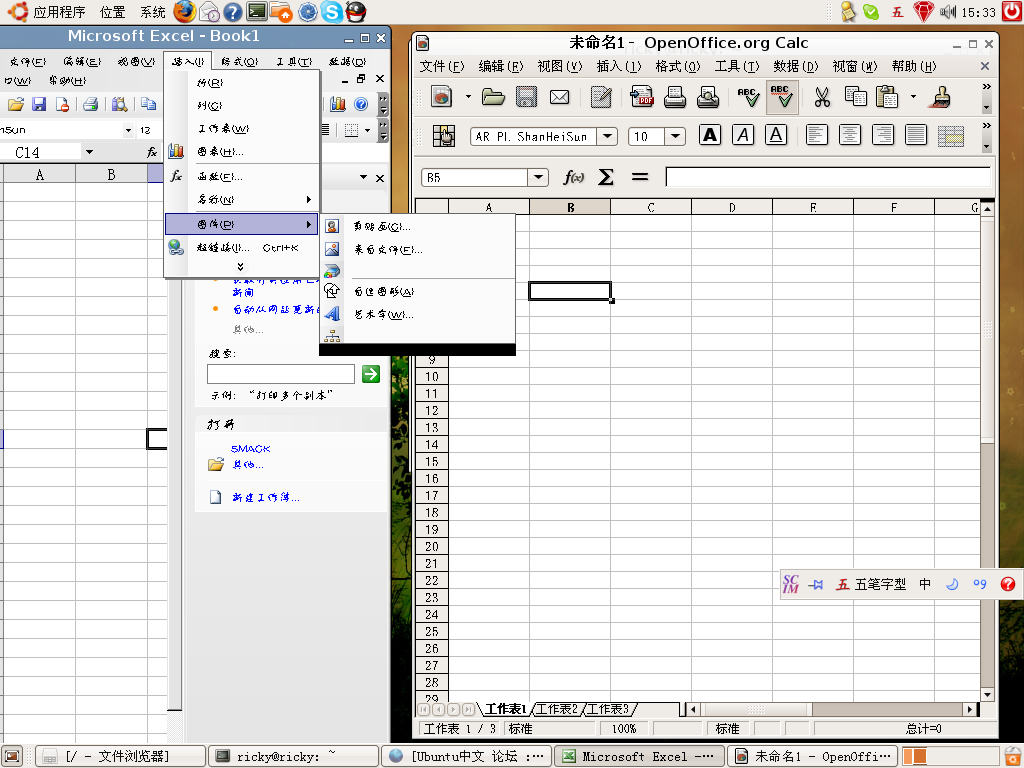Run the Spellcheck icon in Calc toolbar
Image resolution: width=1024 pixels, height=768 pixels.
click(x=748, y=97)
